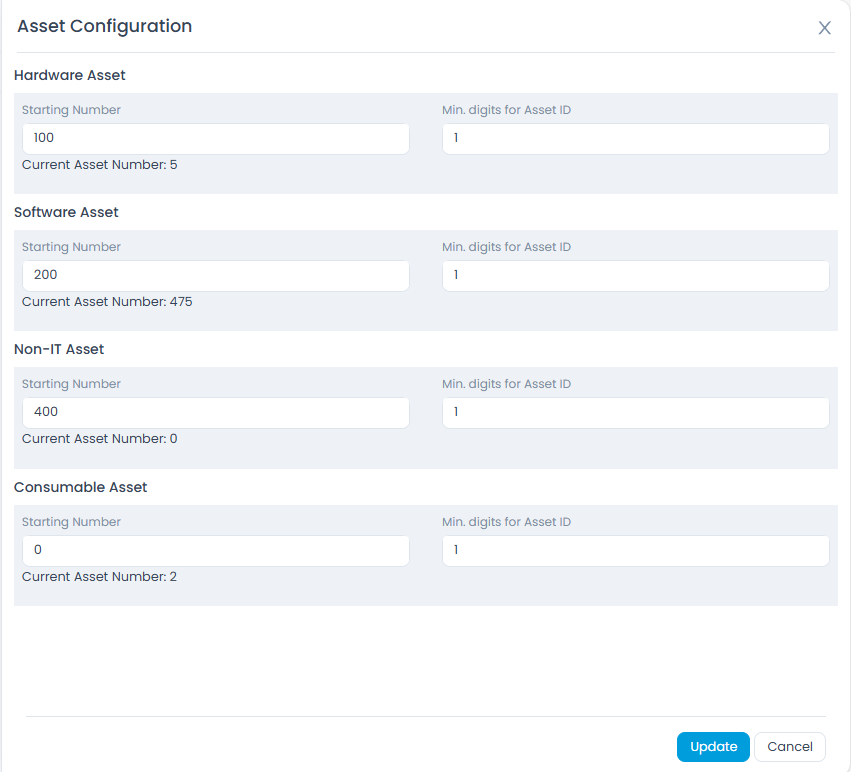Select Non-IT Asset Min. digits input
Screen dimensions: 851x772
(x=635, y=413)
